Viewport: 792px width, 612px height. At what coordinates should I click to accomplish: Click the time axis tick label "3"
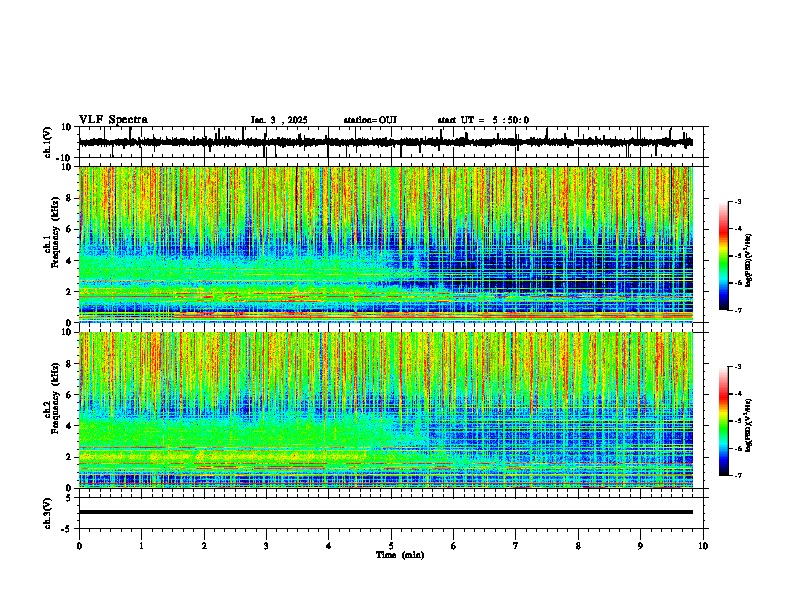pos(266,546)
